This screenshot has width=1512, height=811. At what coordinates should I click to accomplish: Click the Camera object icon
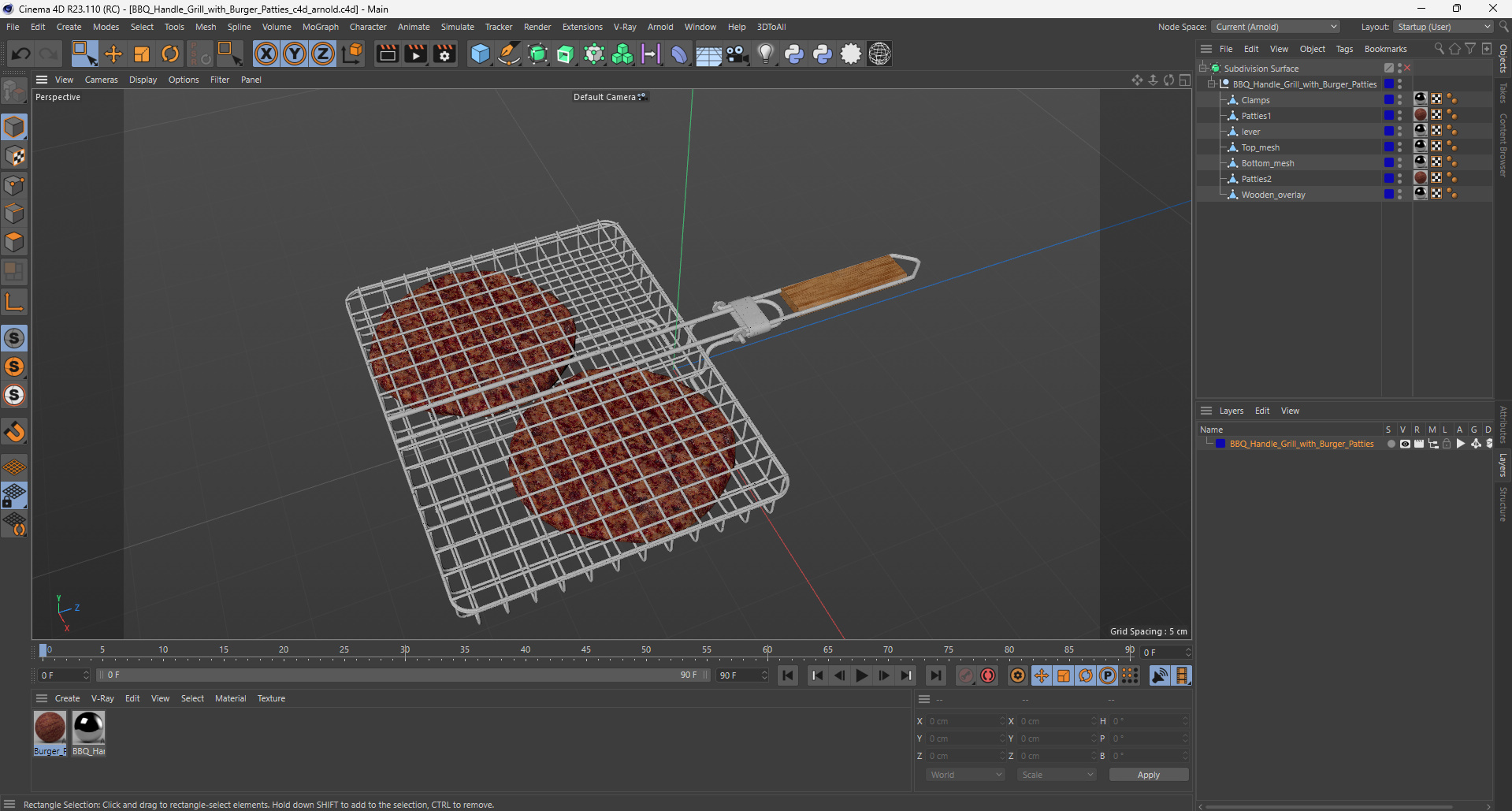737,54
